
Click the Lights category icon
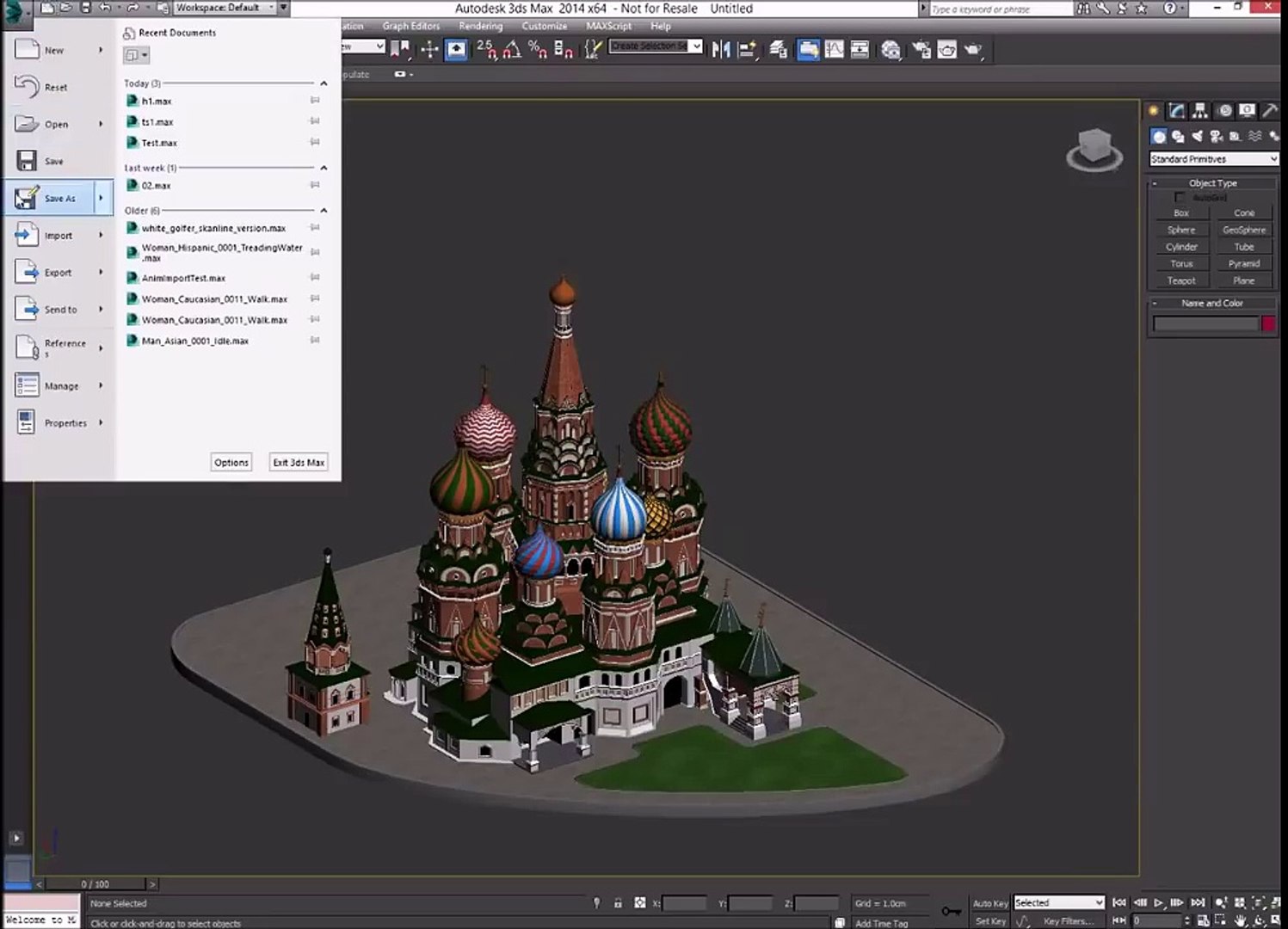[x=1197, y=136]
